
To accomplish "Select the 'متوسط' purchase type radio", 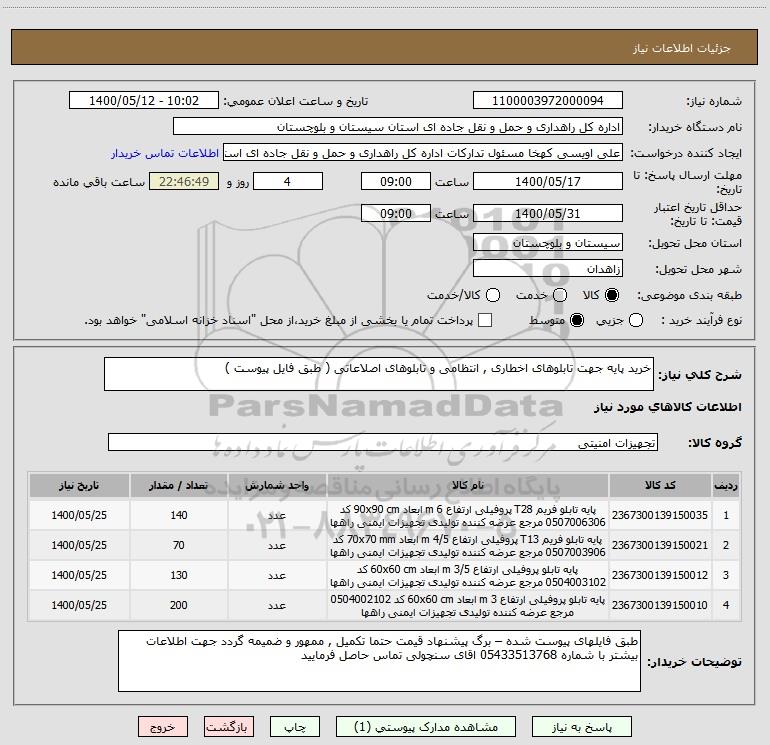I will click(577, 321).
